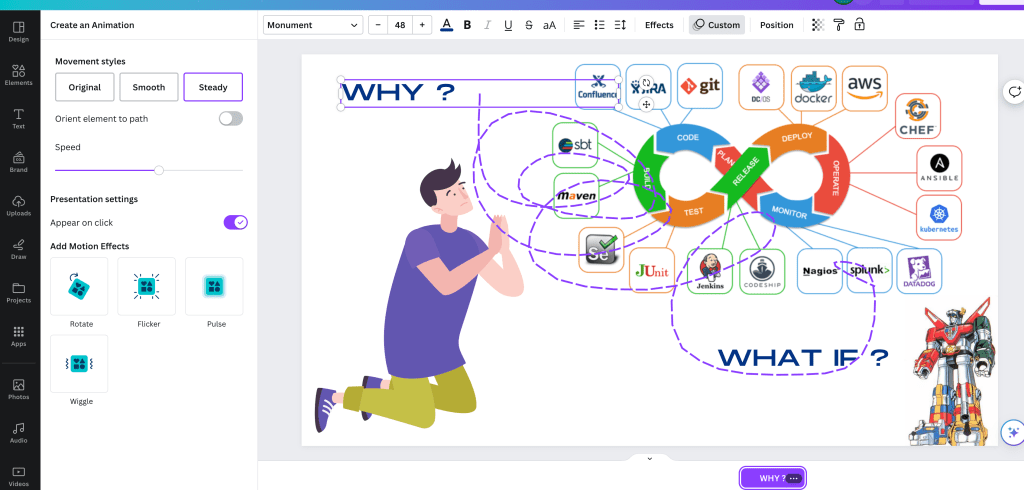Open the Photos panel
1024x490 pixels.
click(x=19, y=389)
